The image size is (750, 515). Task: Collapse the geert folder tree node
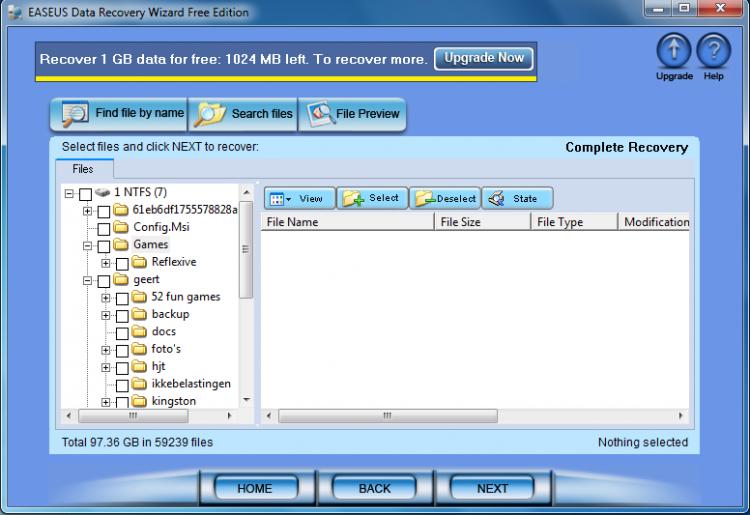[88, 281]
